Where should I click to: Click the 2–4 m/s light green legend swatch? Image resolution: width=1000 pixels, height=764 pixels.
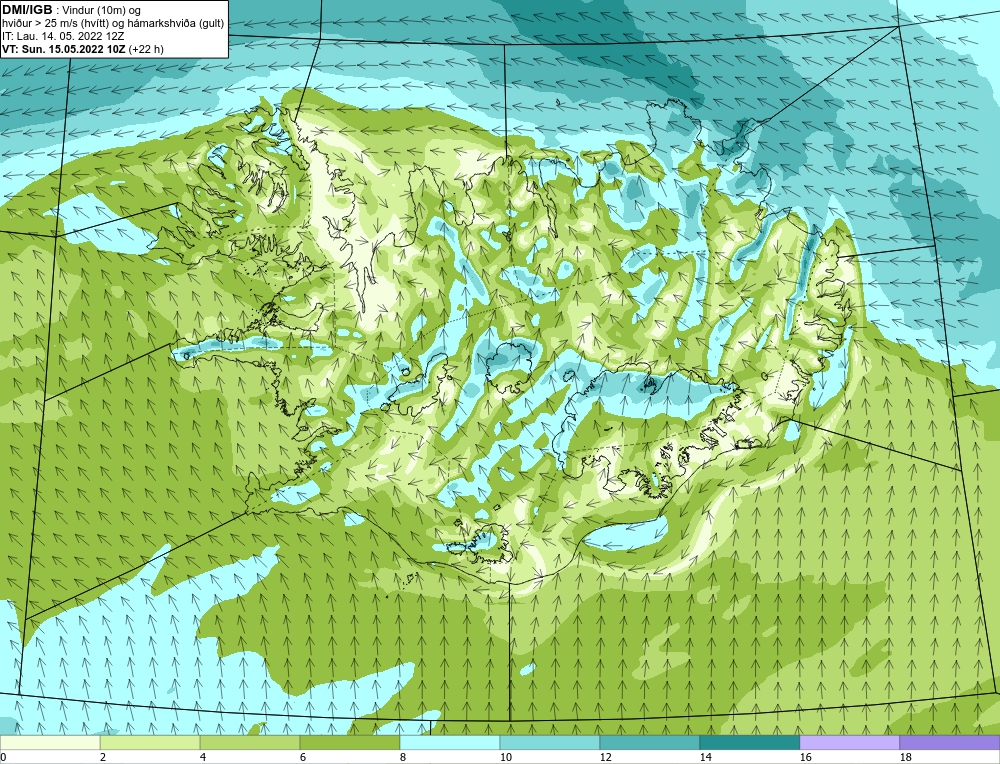click(x=150, y=742)
